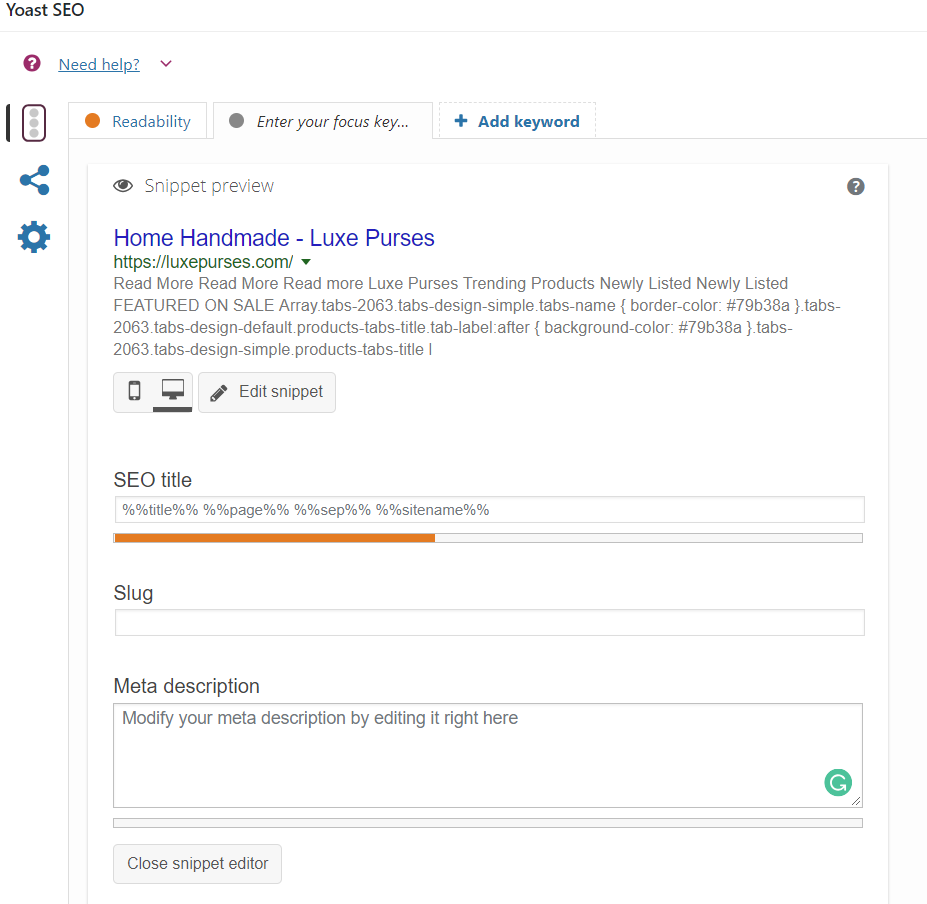927x904 pixels.
Task: Open the Social share icon in sidebar
Action: click(34, 181)
